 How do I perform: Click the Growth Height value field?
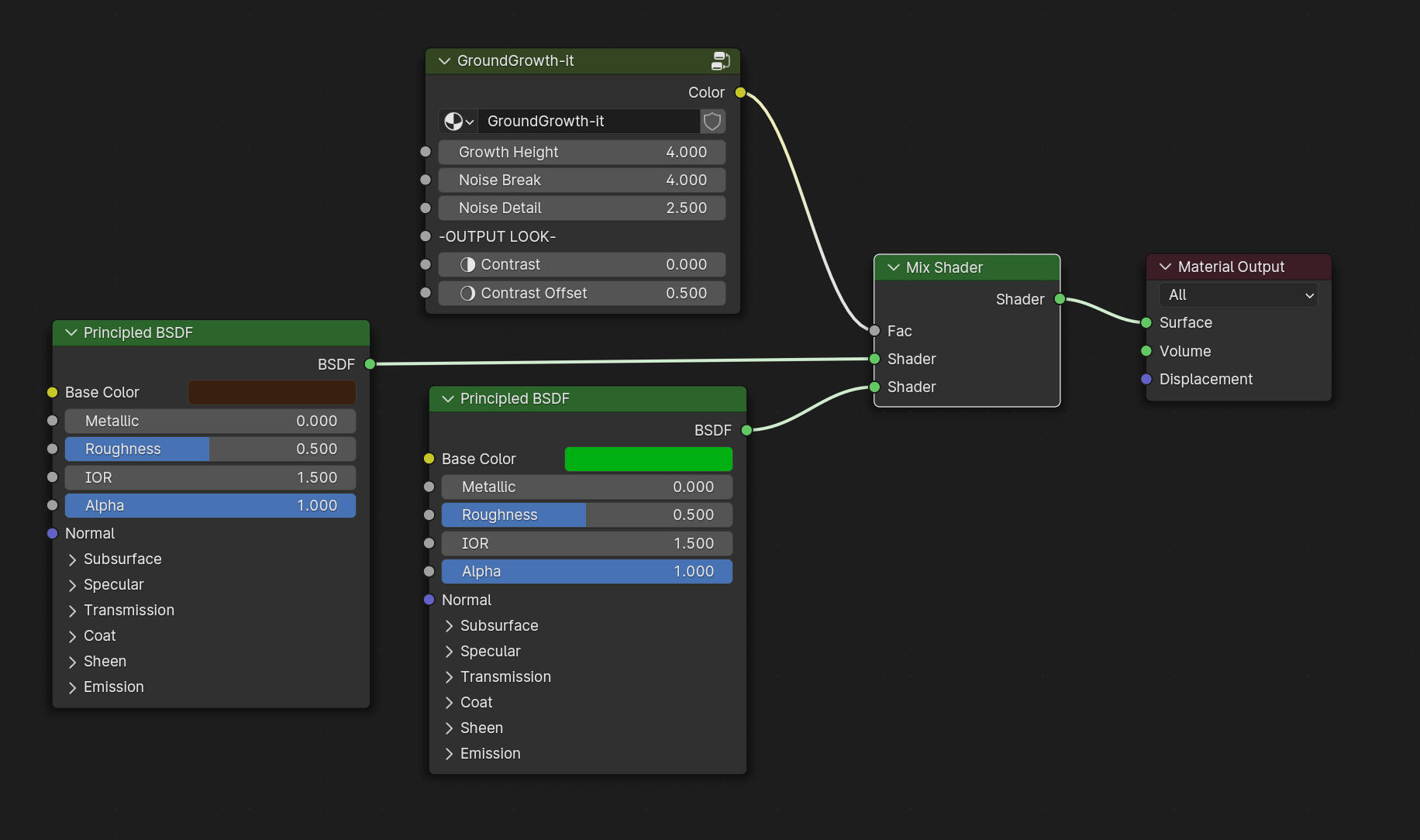pyautogui.click(x=581, y=152)
